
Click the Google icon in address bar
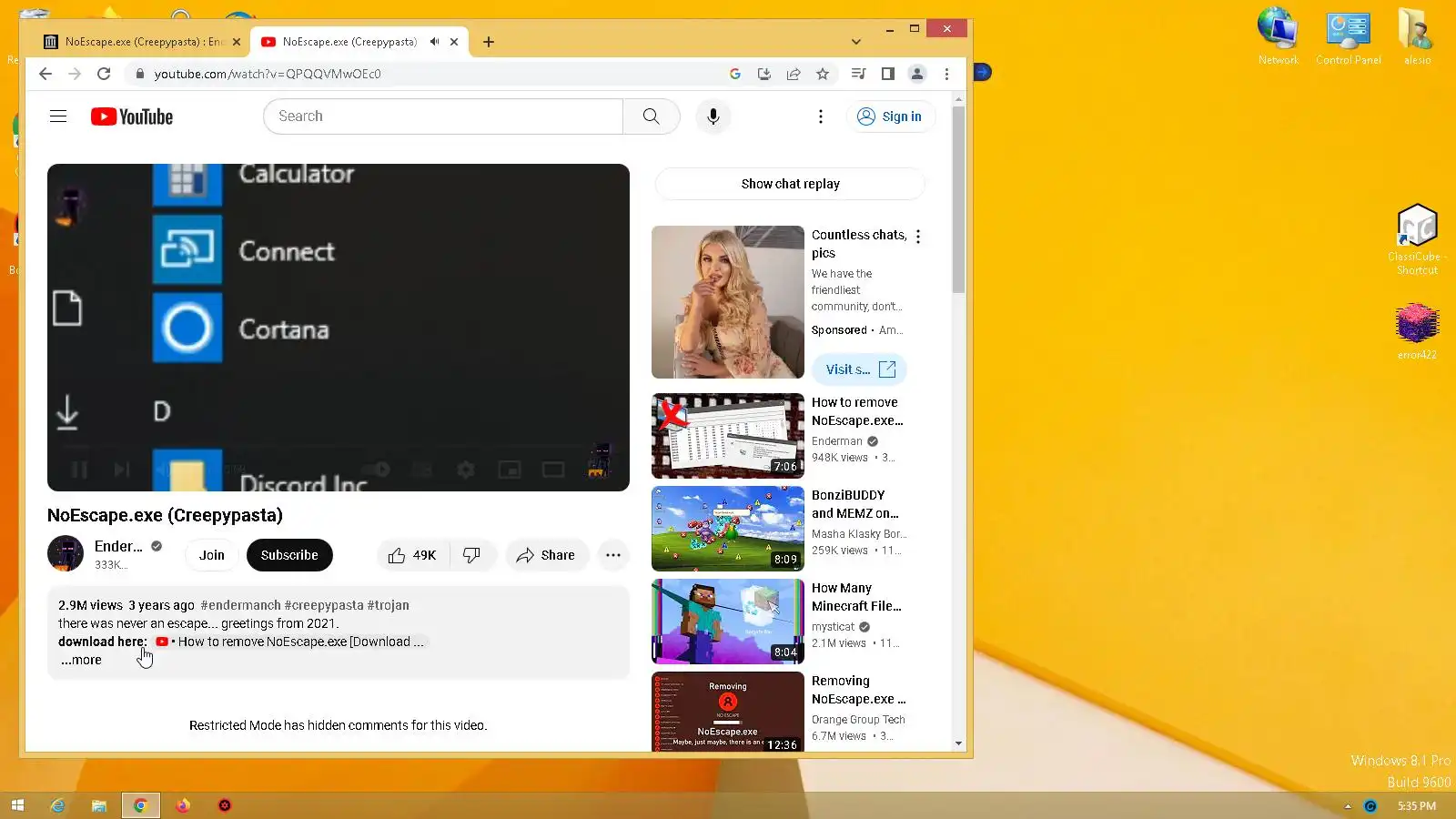(x=735, y=74)
